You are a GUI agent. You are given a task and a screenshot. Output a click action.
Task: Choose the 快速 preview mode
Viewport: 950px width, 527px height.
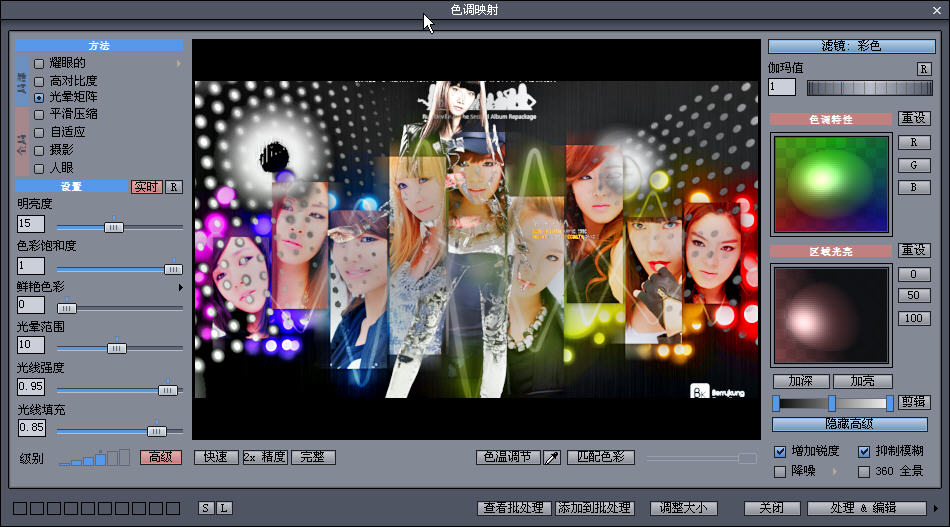[216, 457]
